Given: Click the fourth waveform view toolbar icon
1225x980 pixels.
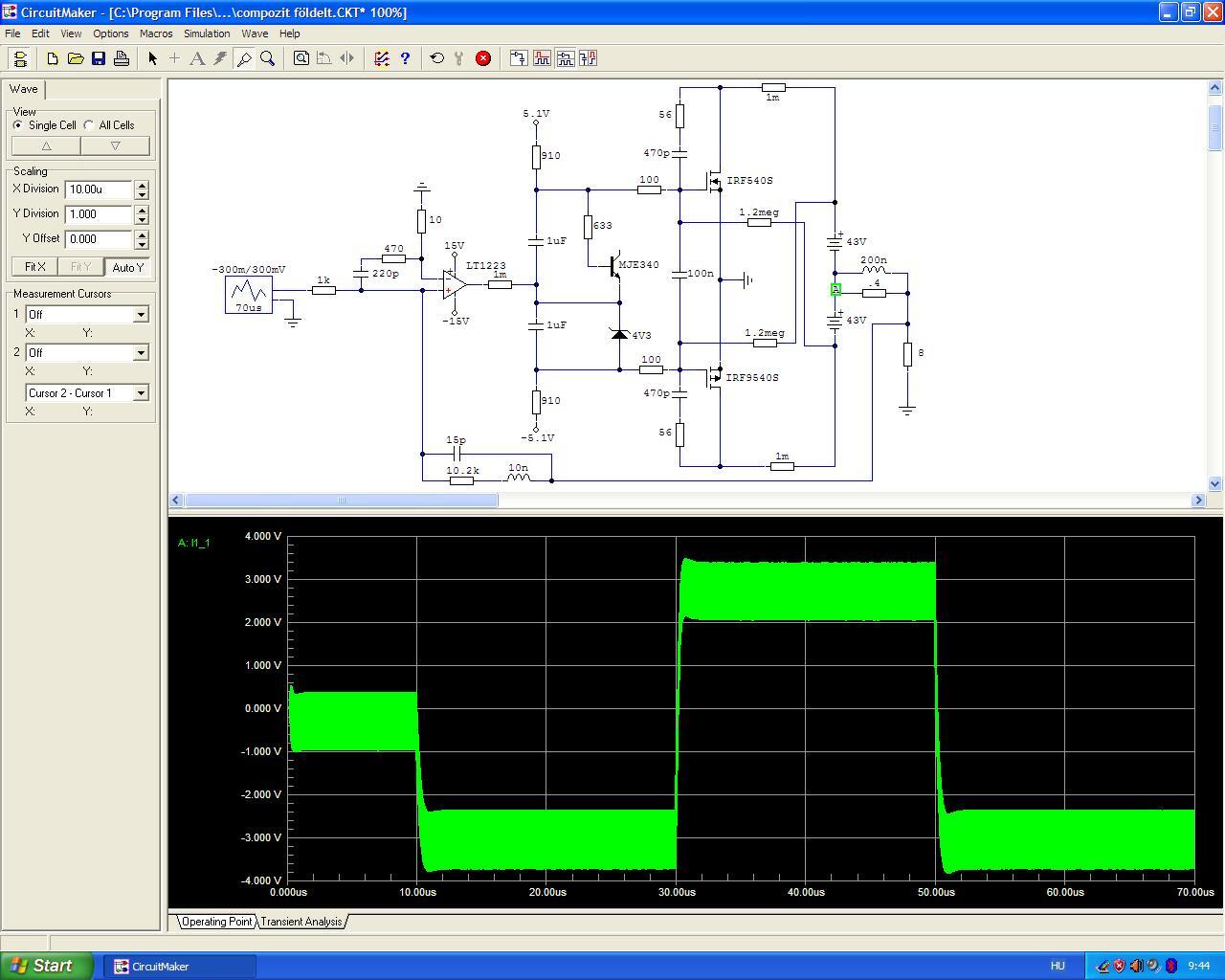Looking at the screenshot, I should pyautogui.click(x=588, y=58).
